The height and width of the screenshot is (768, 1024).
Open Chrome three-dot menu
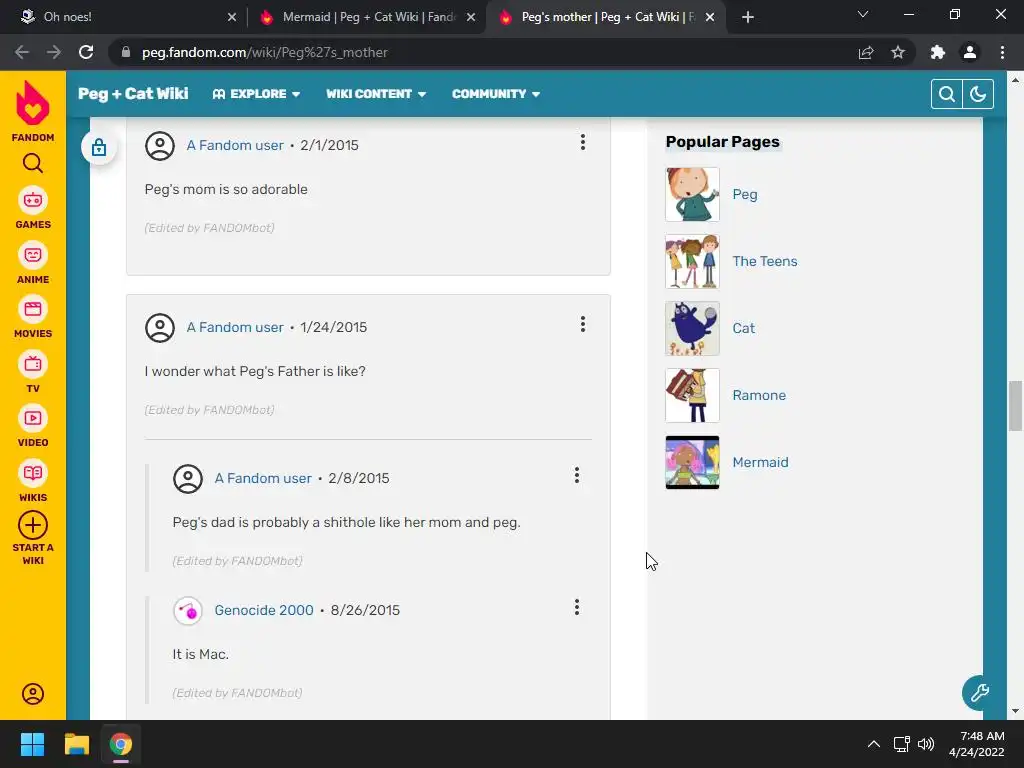1002,52
